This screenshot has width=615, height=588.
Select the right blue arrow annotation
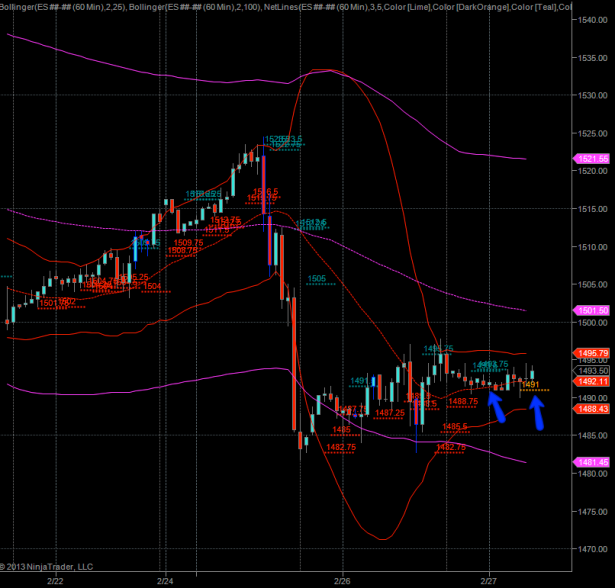pyautogui.click(x=537, y=412)
